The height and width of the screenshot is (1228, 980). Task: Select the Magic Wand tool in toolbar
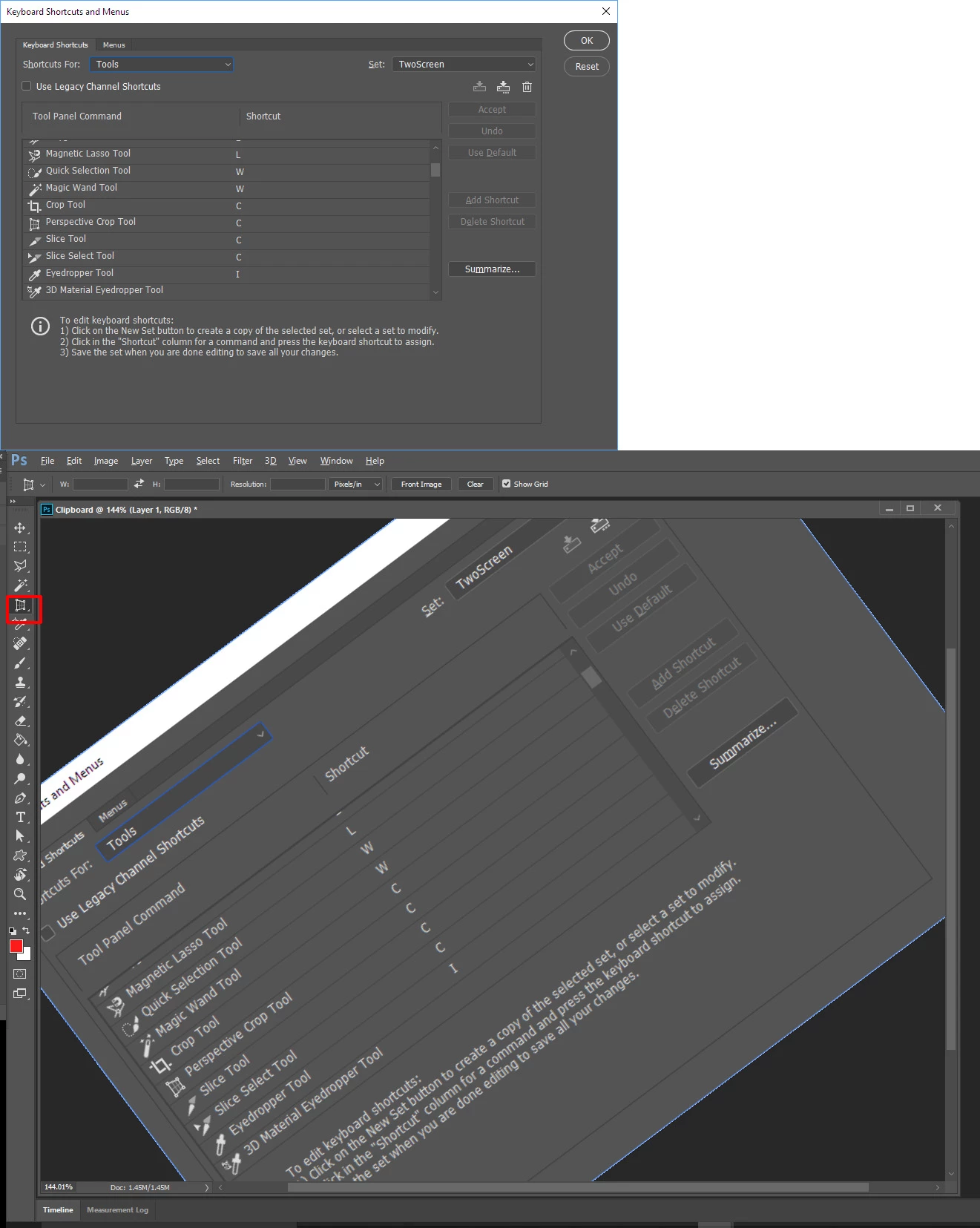coord(20,586)
